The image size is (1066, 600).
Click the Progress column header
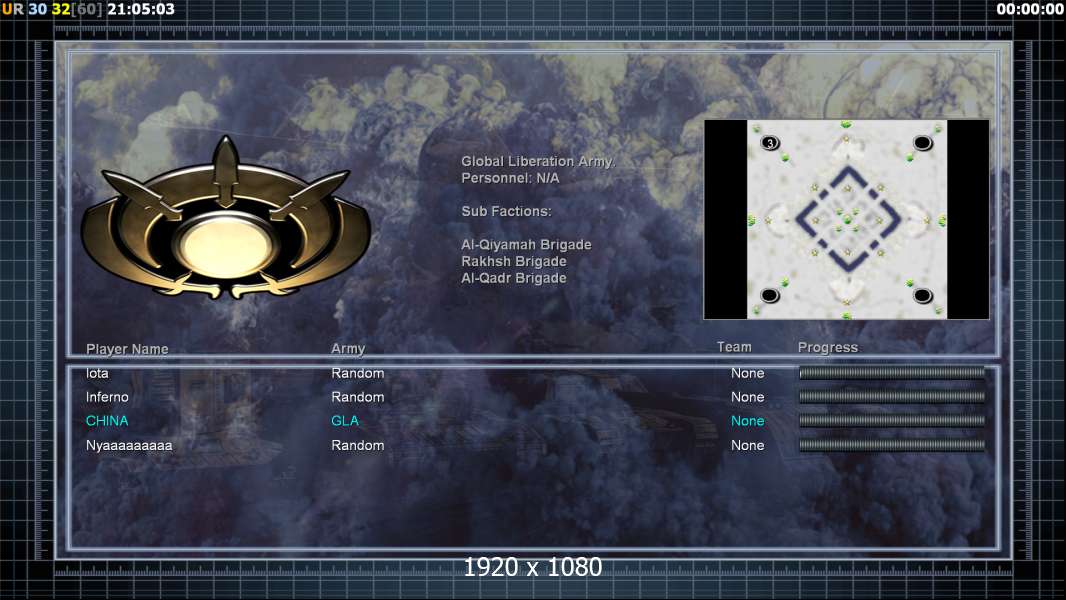click(x=827, y=347)
